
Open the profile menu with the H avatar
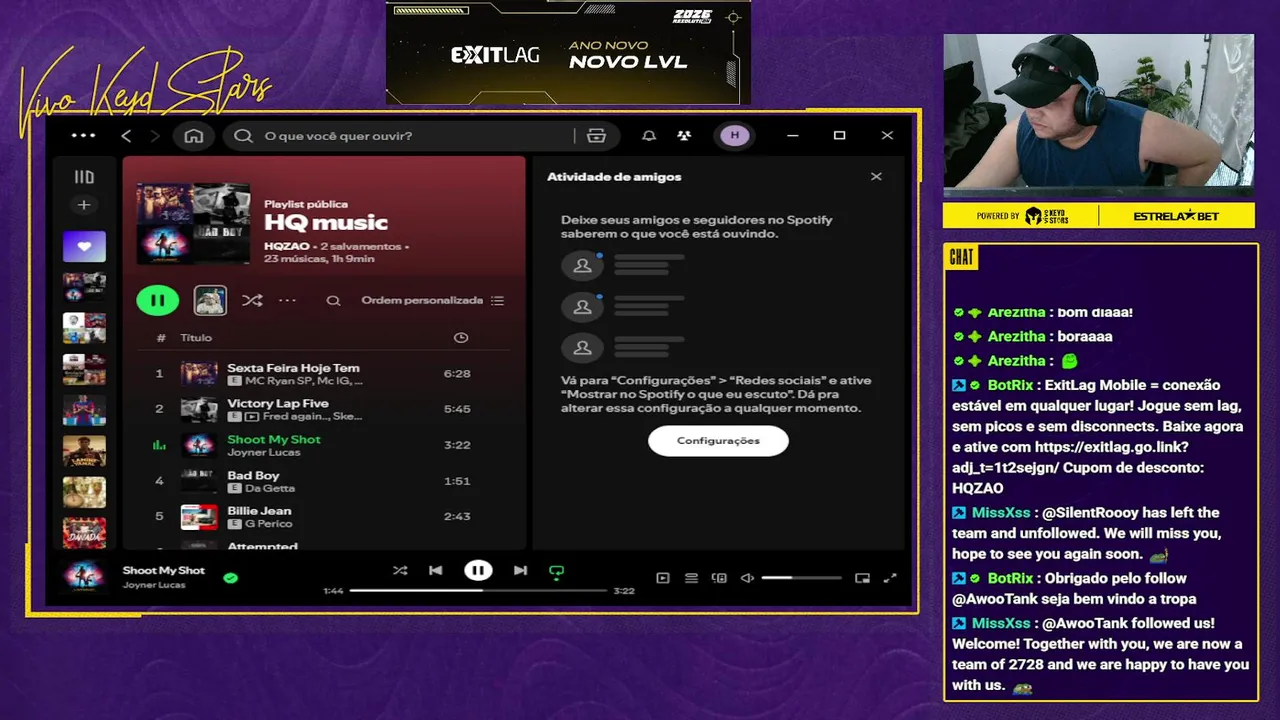[x=735, y=136]
